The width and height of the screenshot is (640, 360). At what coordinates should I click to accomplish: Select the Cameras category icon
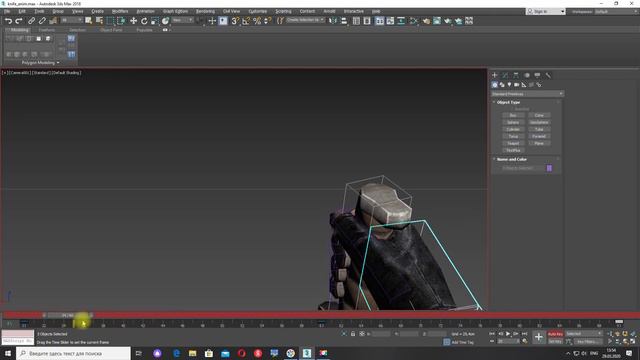pyautogui.click(x=517, y=84)
